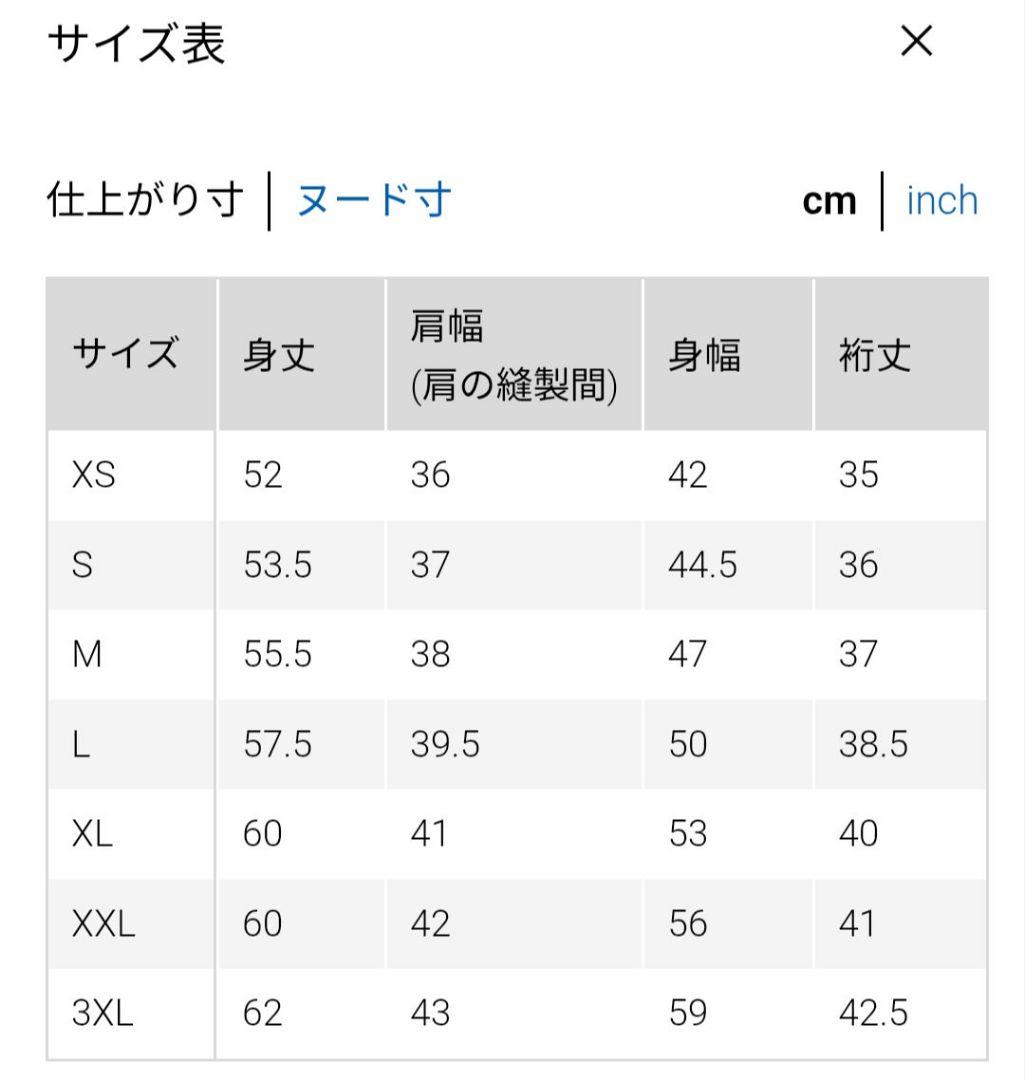Image resolution: width=1025 pixels, height=1080 pixels.
Task: Close the サイズ表 size chart dialog
Action: tap(916, 42)
